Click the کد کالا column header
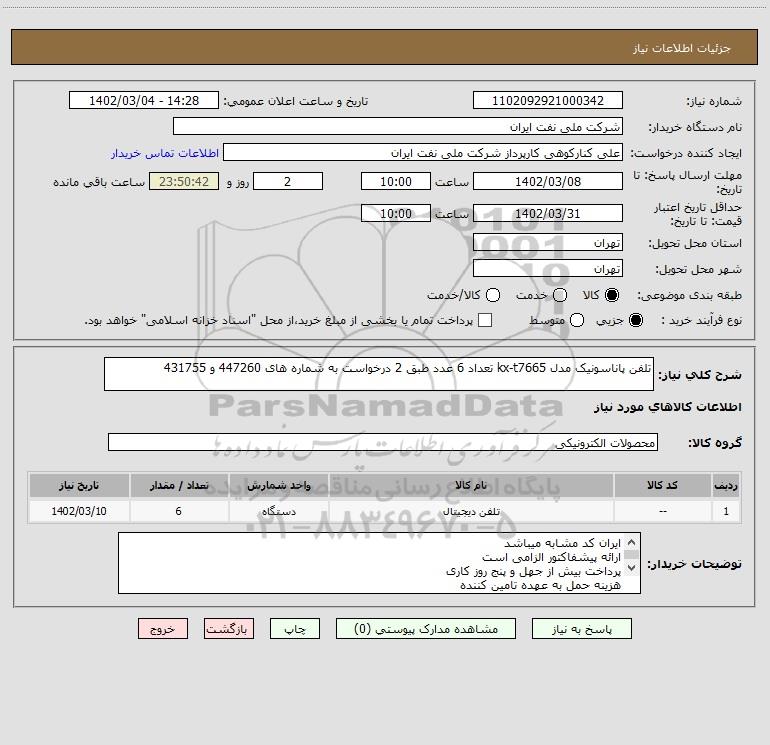The image size is (770, 745). click(662, 485)
